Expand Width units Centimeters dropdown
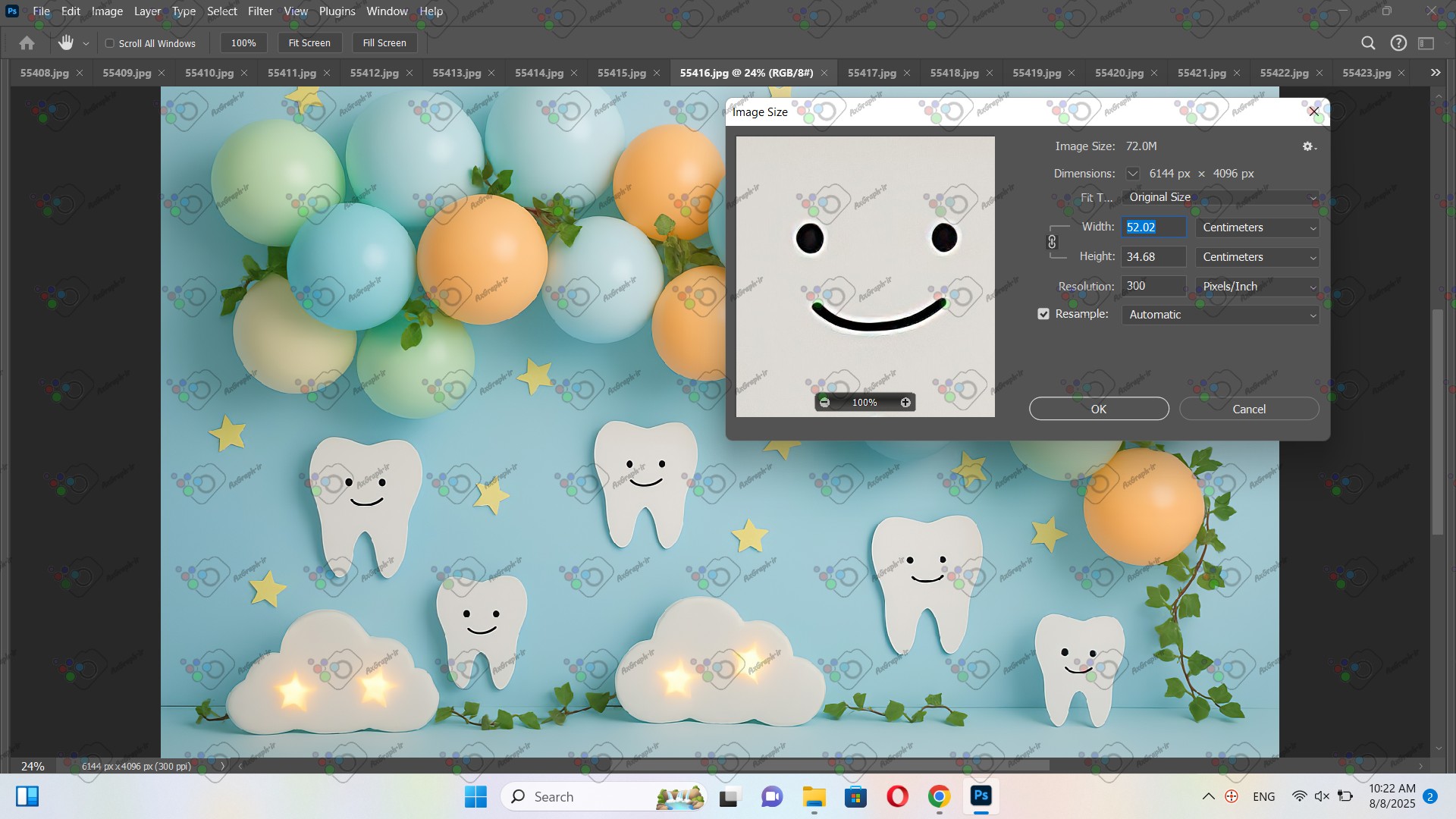 [x=1257, y=227]
